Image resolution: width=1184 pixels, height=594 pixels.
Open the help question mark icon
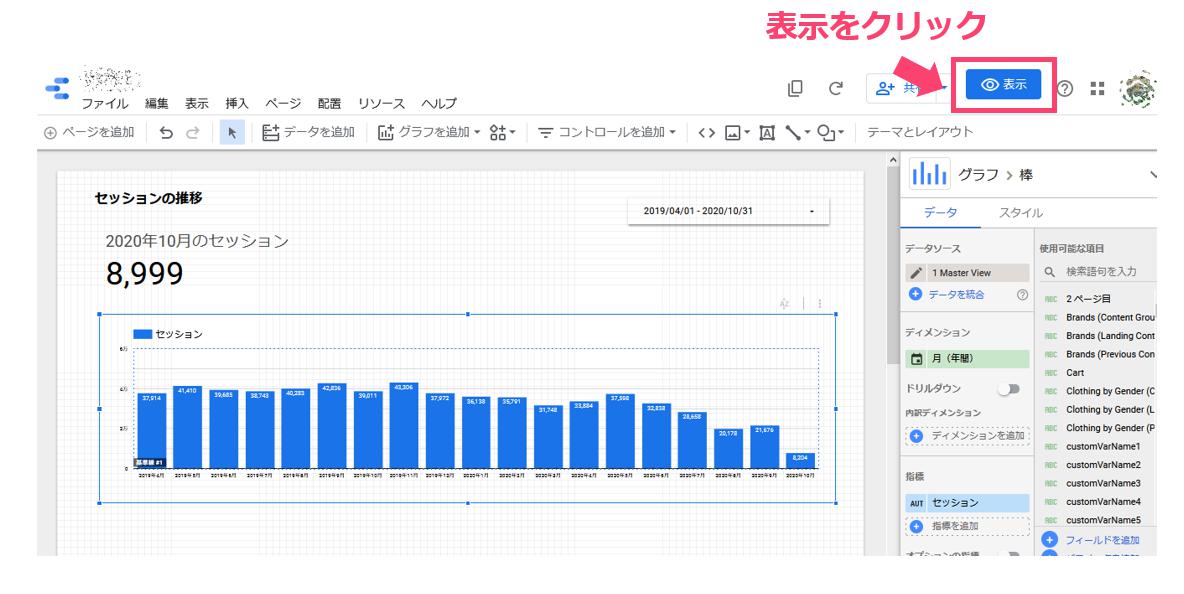(1065, 88)
